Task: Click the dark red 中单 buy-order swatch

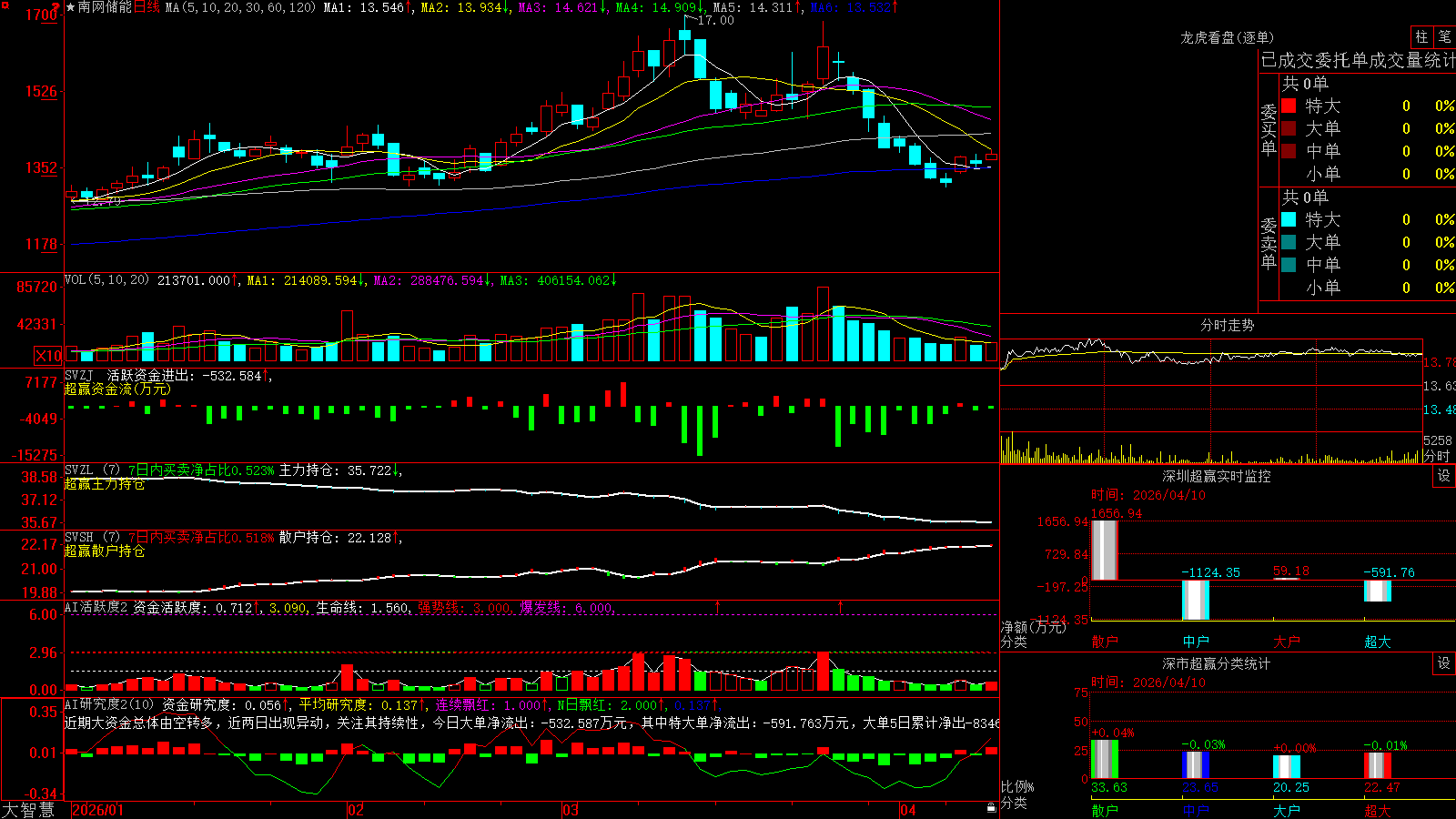Action: [1289, 151]
